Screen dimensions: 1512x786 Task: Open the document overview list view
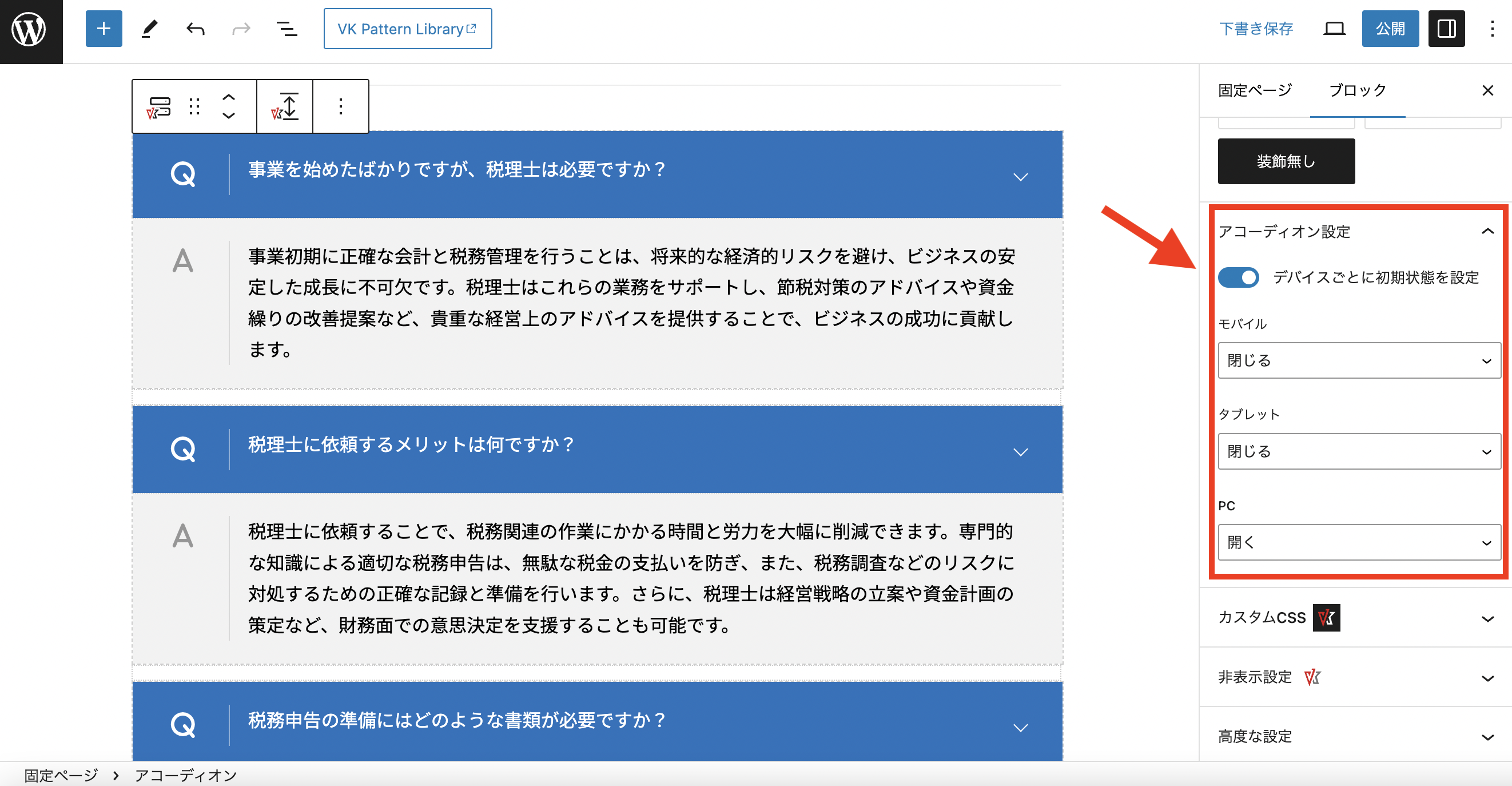(x=285, y=28)
